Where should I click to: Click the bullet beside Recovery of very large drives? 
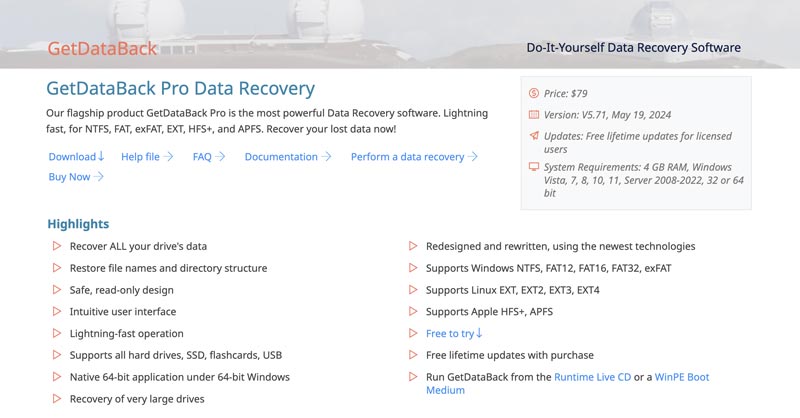tap(57, 399)
